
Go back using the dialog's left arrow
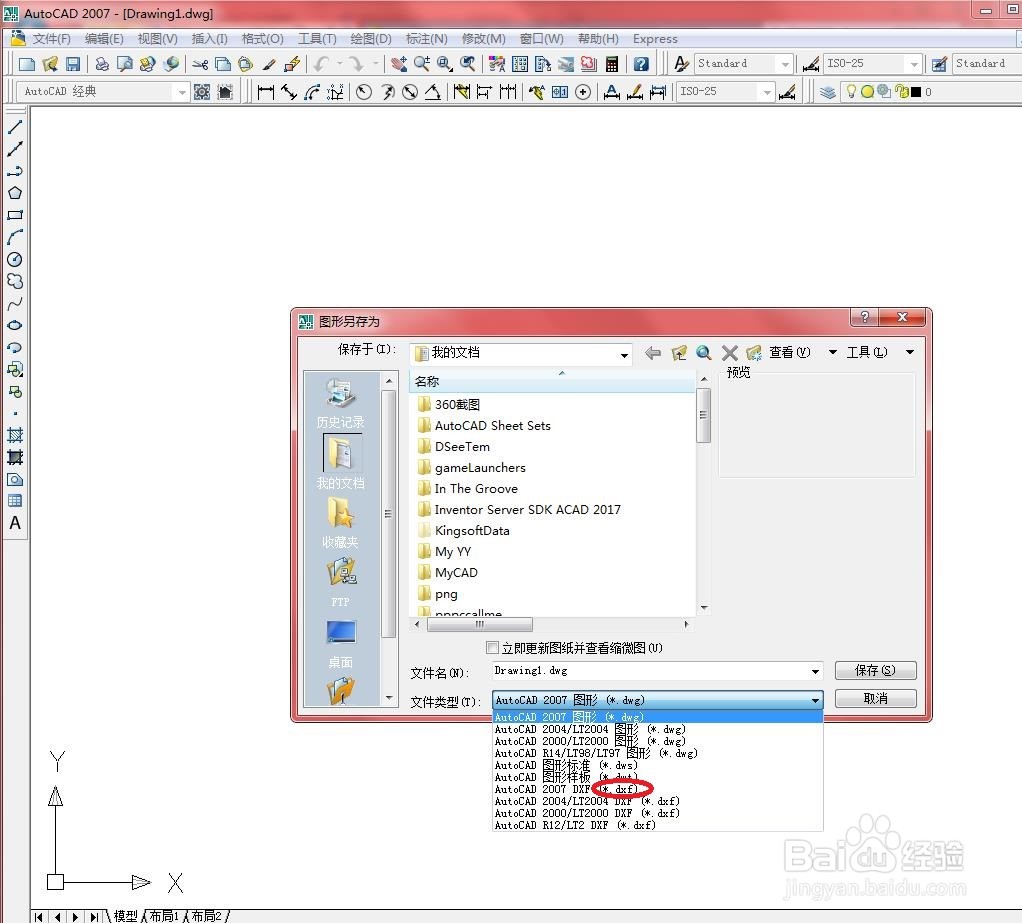(652, 353)
